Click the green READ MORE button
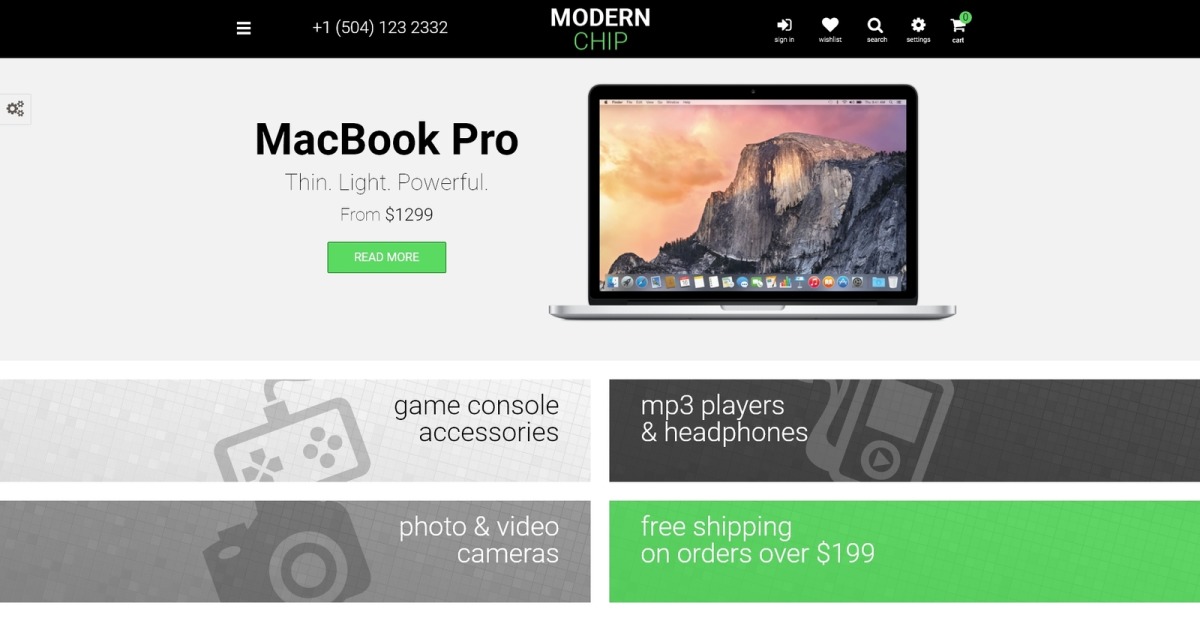The width and height of the screenshot is (1200, 627). click(x=386, y=257)
